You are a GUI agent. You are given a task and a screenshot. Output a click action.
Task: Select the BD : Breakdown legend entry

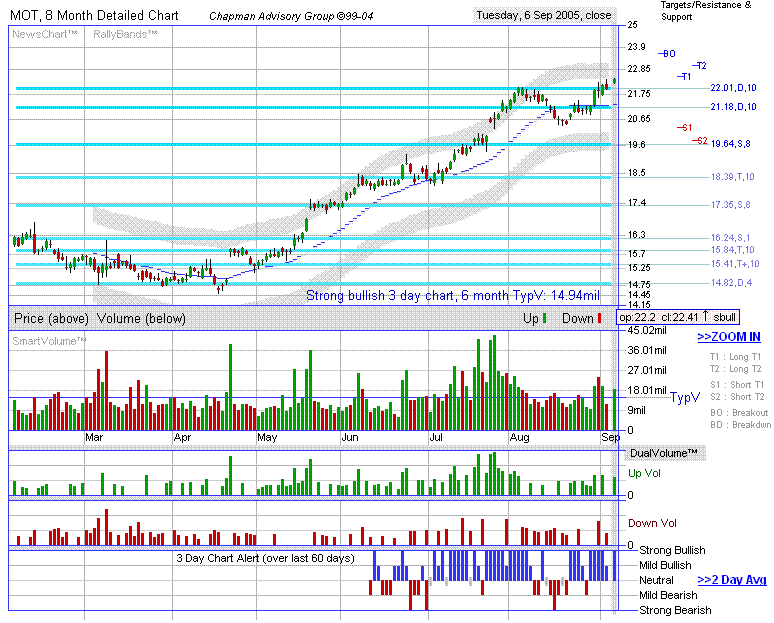coord(740,425)
